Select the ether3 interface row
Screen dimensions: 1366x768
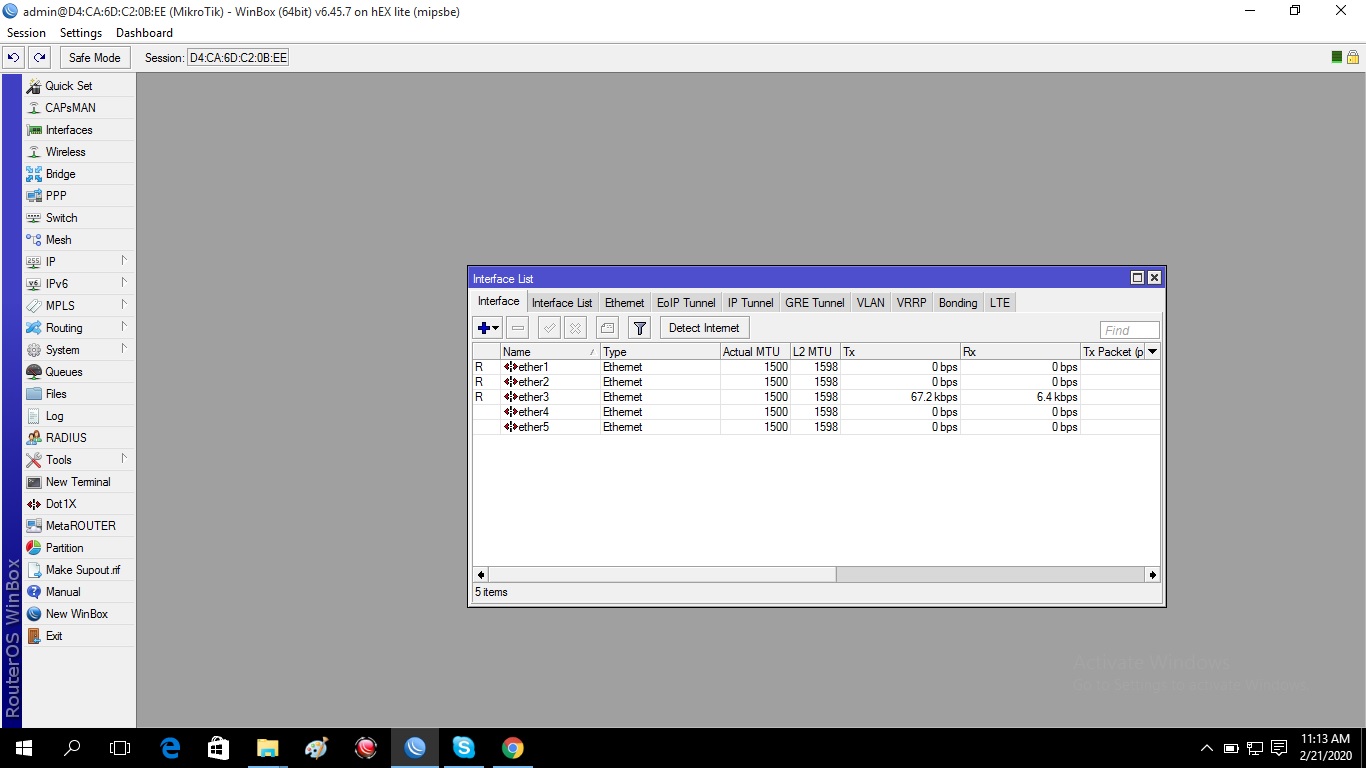tap(816, 397)
